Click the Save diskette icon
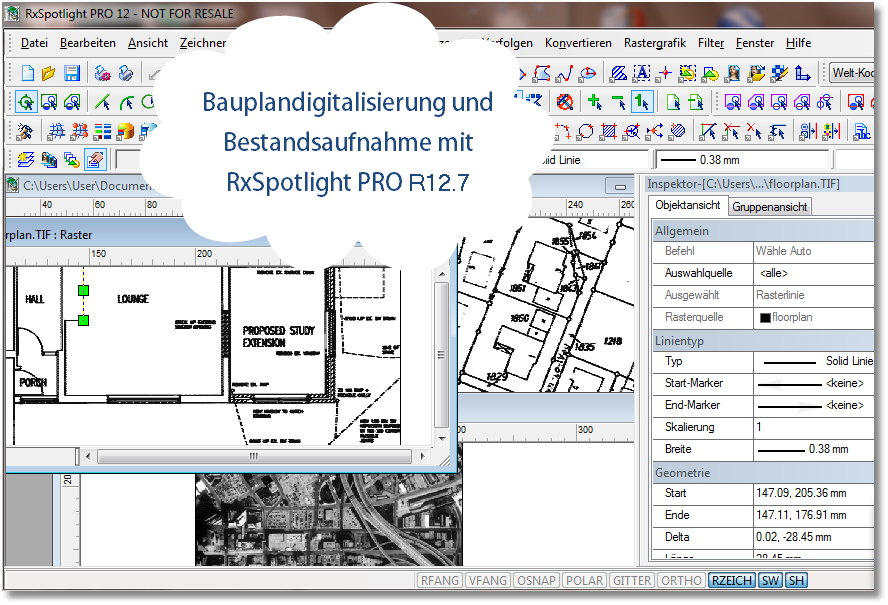Image resolution: width=888 pixels, height=605 pixels. 72,73
